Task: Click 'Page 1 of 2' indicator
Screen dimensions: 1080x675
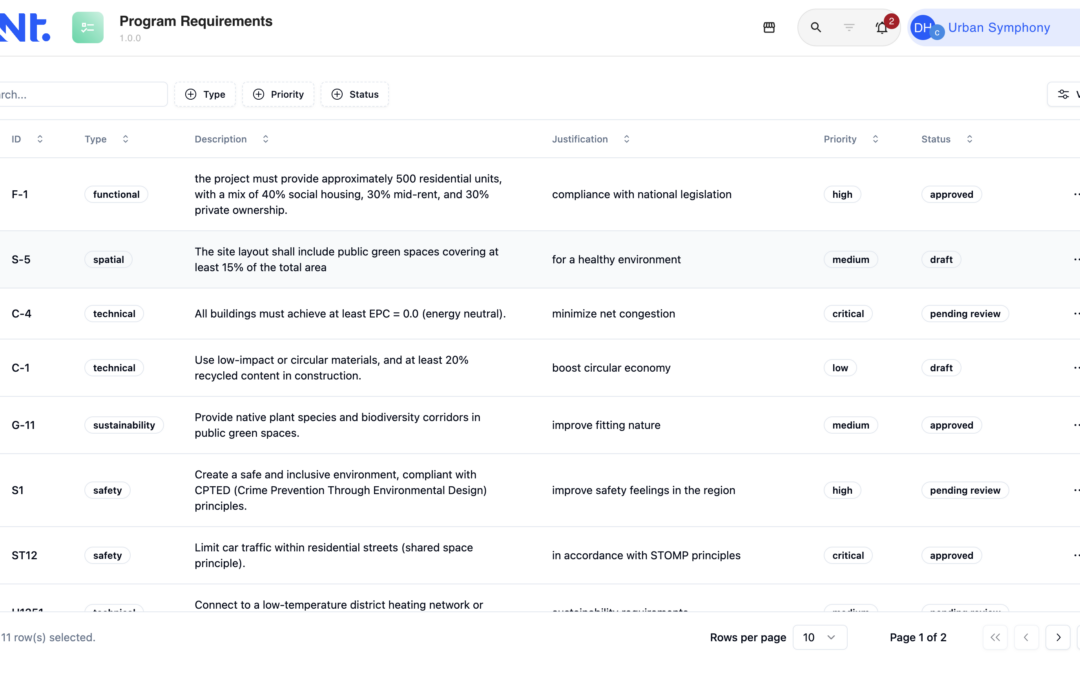Action: [918, 637]
